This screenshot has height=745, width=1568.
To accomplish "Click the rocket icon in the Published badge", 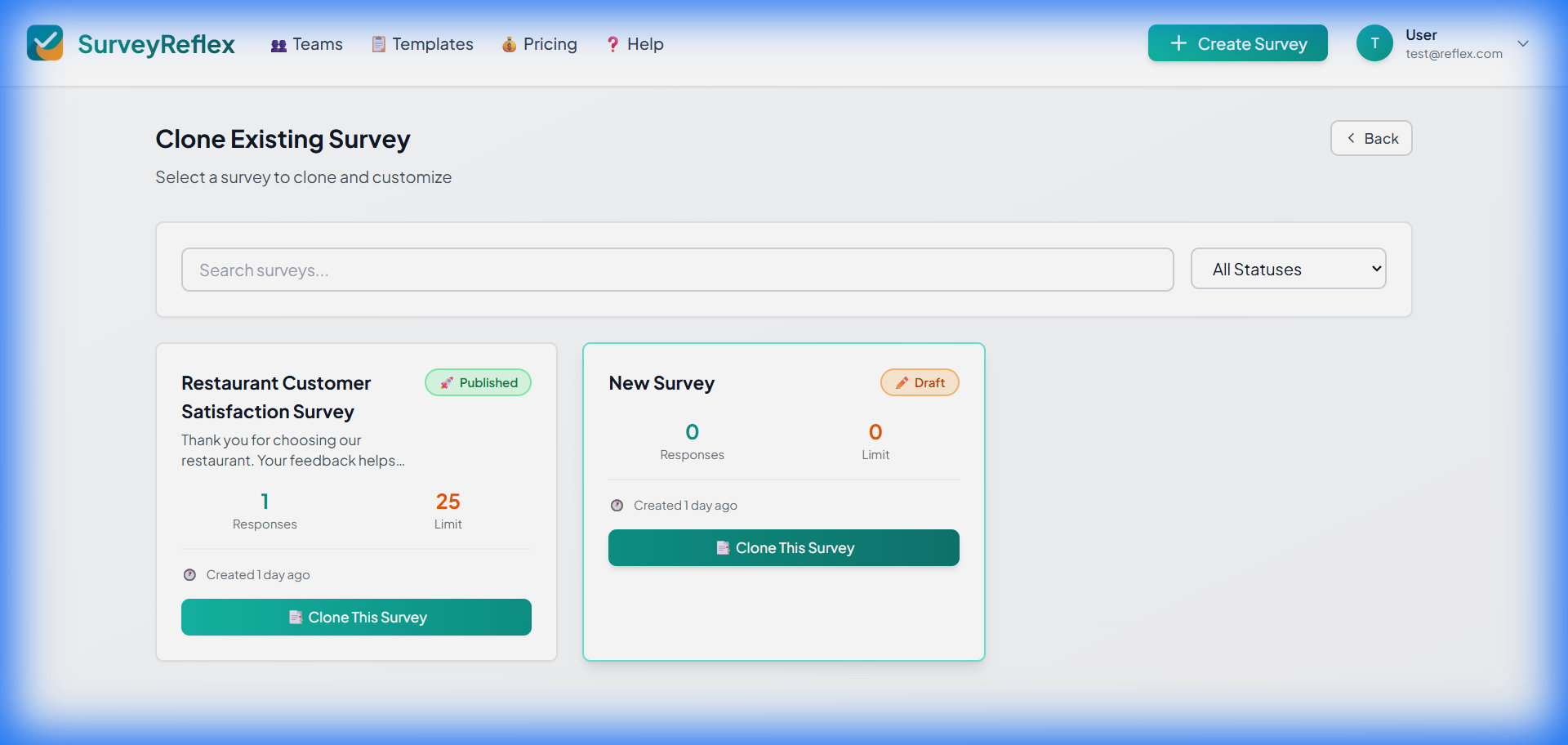I will tap(445, 382).
